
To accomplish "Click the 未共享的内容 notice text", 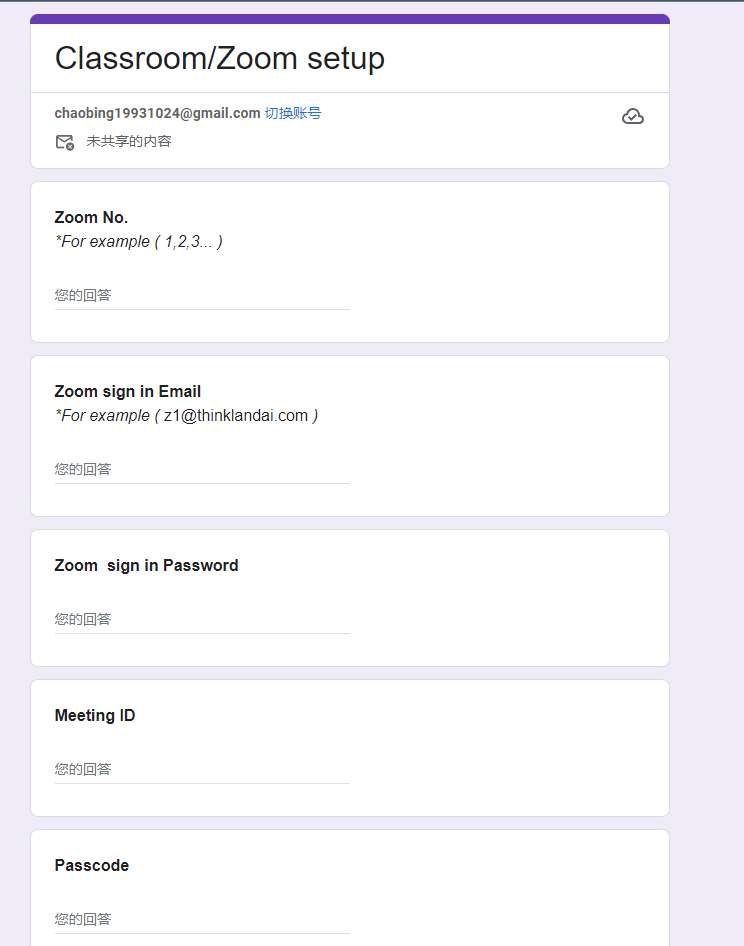I will click(x=129, y=142).
